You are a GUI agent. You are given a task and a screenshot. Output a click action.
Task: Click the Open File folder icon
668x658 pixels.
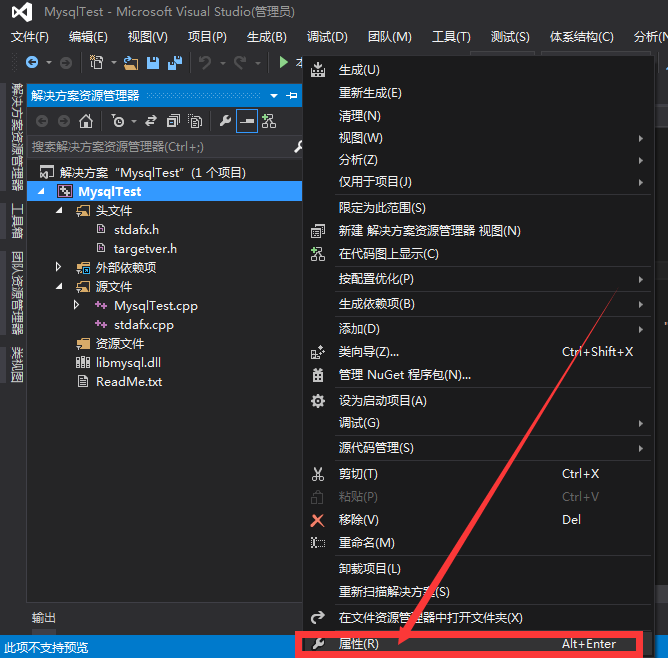pos(131,63)
